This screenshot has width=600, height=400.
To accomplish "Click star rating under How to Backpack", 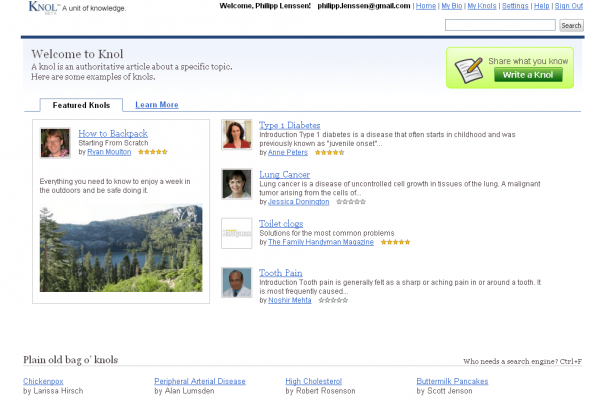I will tap(153, 152).
